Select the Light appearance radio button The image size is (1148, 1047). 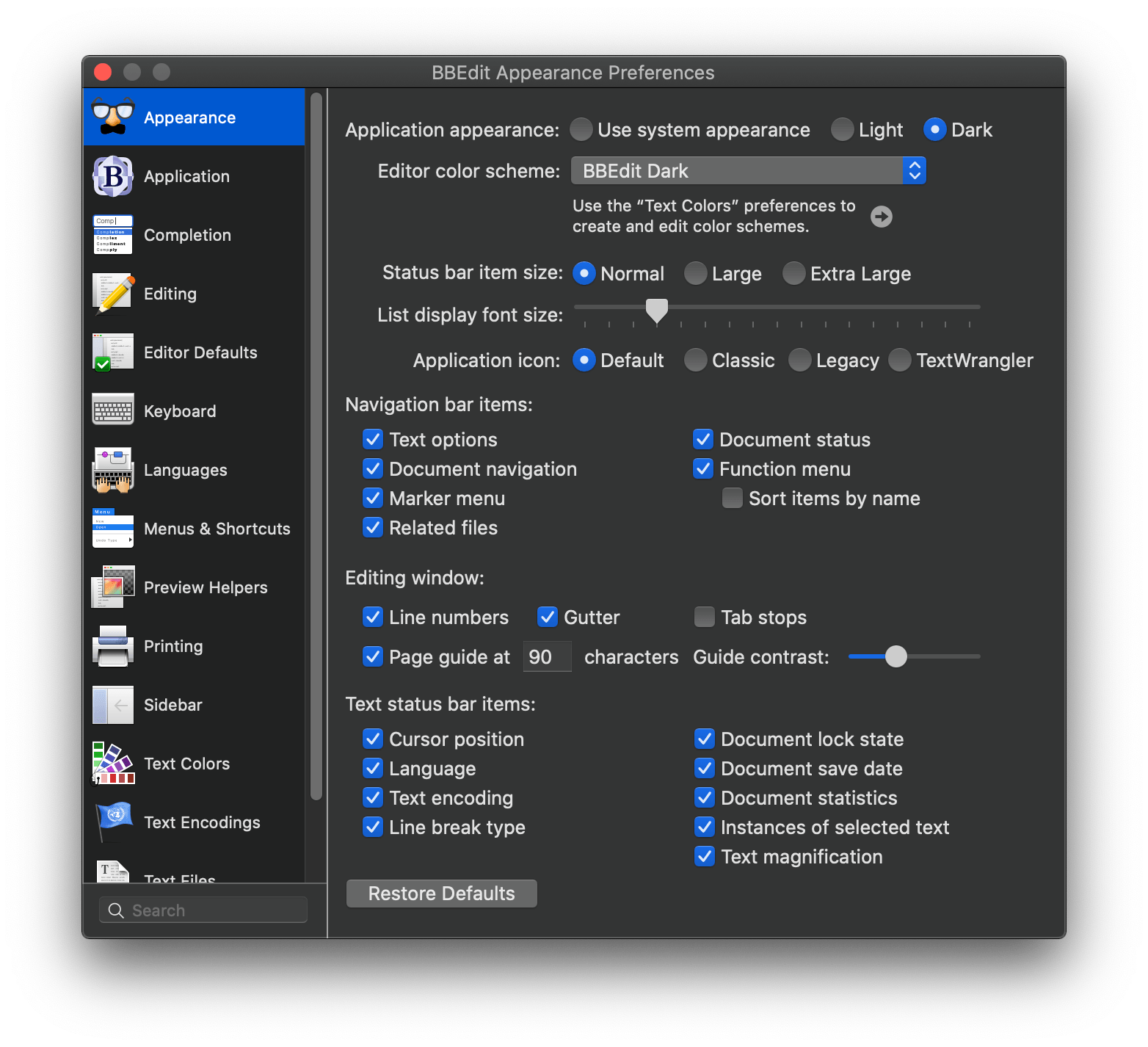842,130
